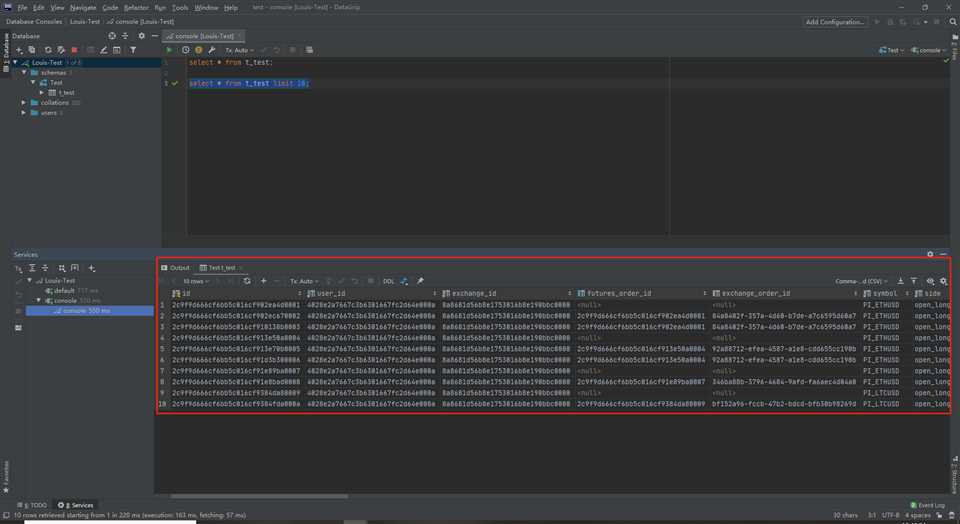This screenshot has width=960, height=524.
Task: Open result grid settings gear
Action: 943,281
